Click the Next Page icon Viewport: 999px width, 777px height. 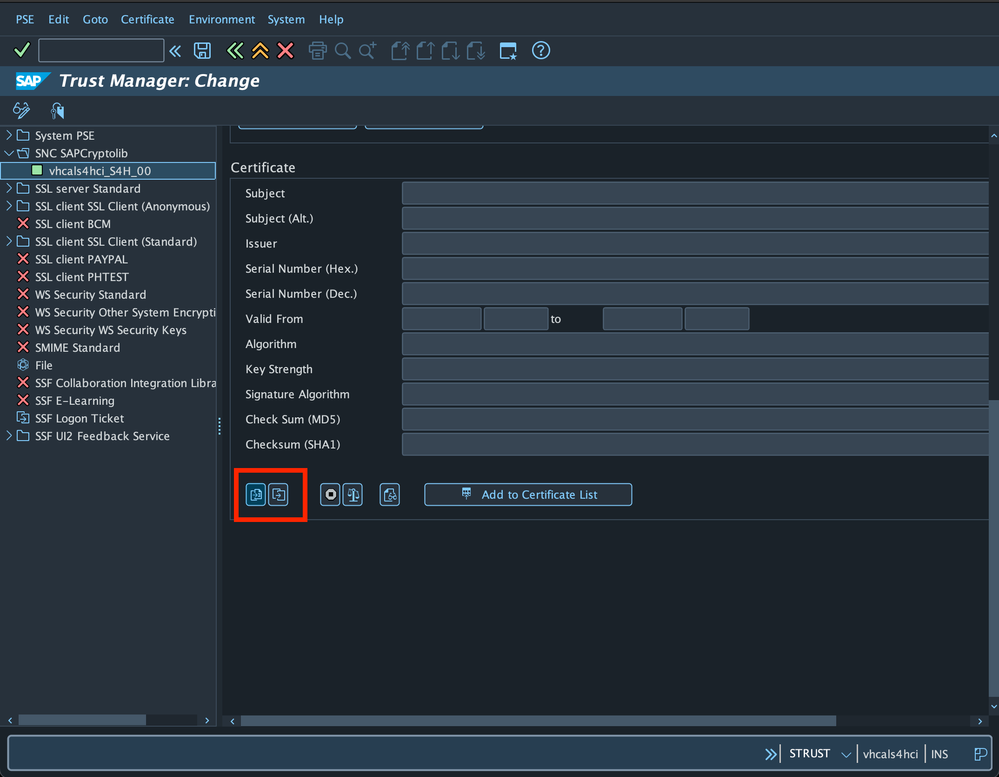pos(450,50)
